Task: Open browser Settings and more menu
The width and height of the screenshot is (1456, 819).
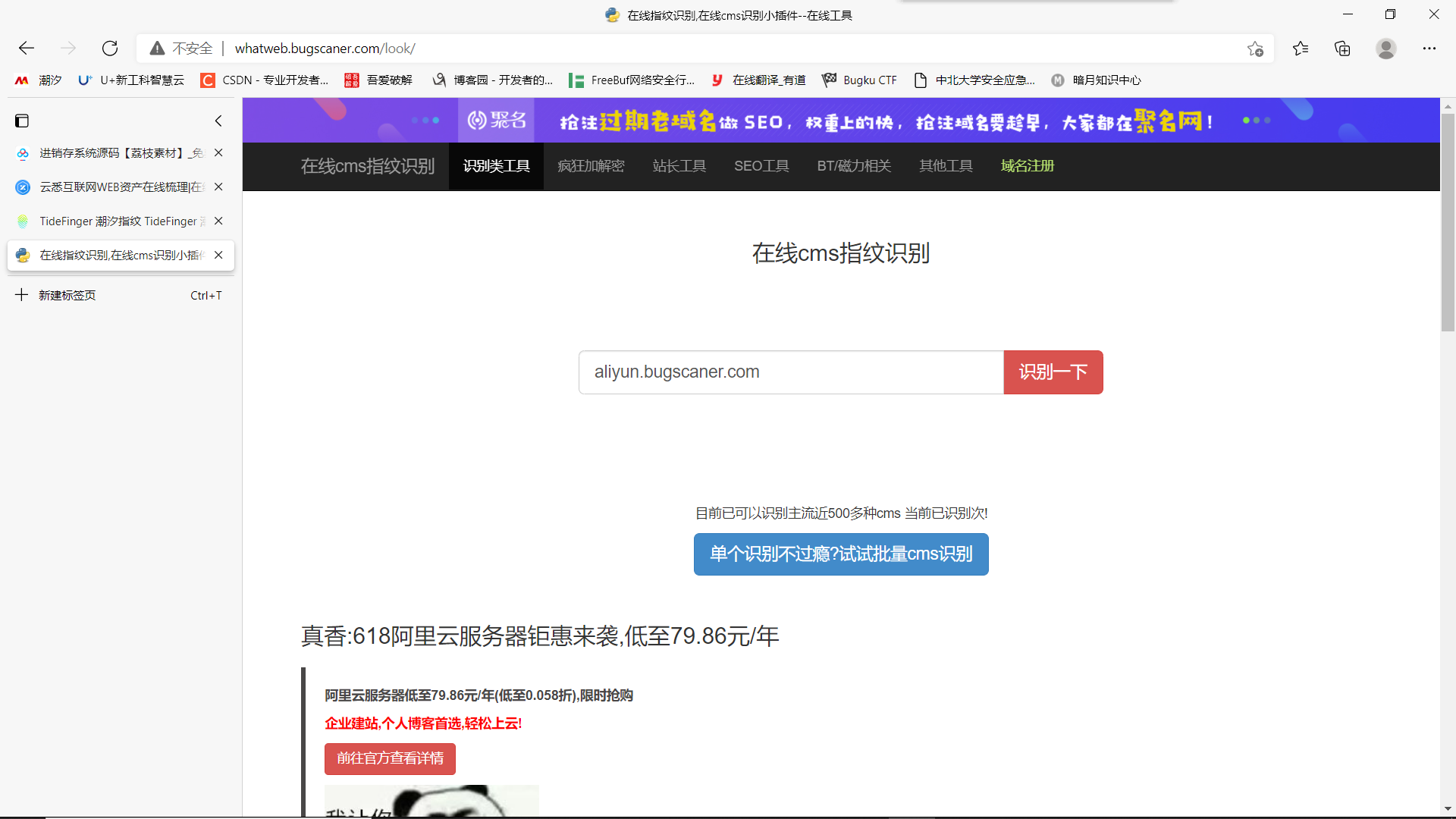Action: [x=1429, y=49]
